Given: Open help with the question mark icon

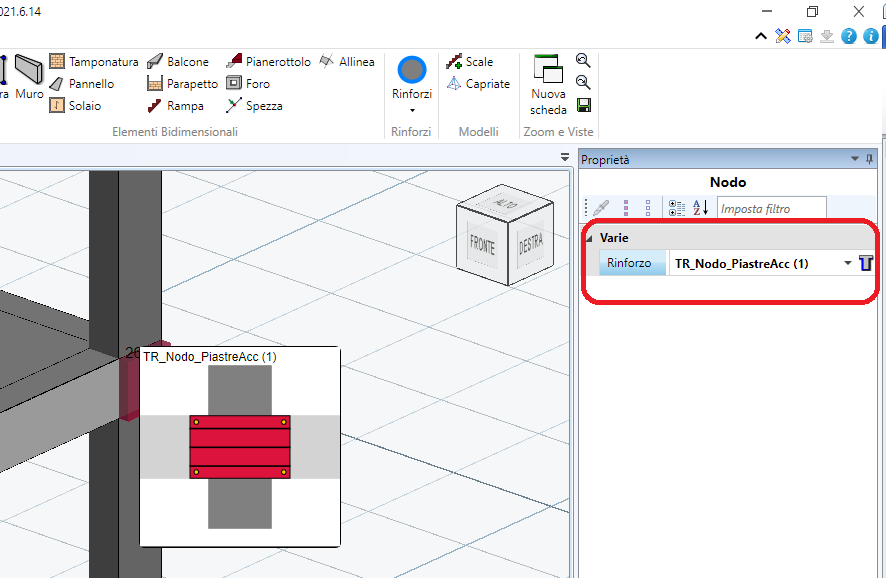Looking at the screenshot, I should 849,36.
